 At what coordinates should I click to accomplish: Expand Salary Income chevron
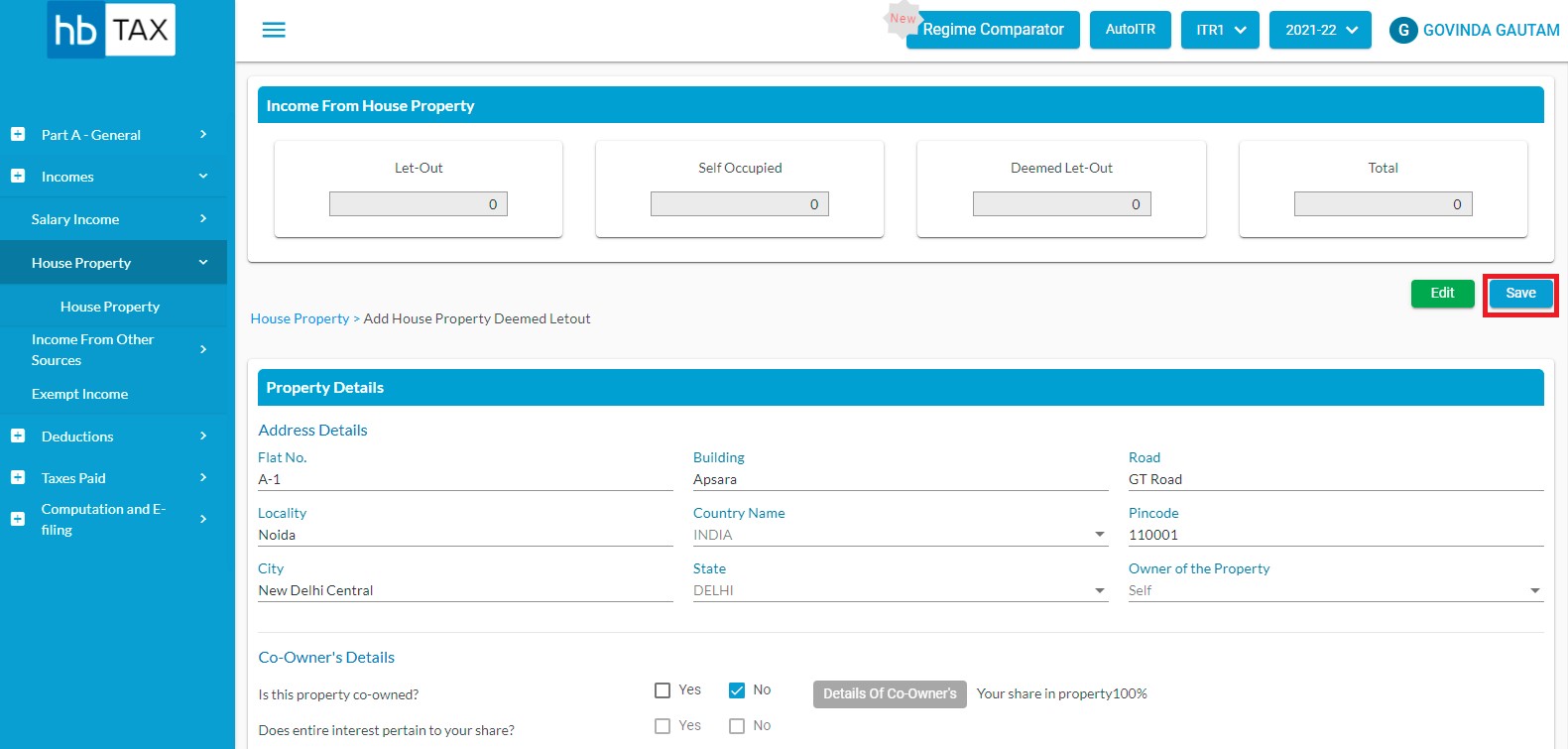point(203,218)
